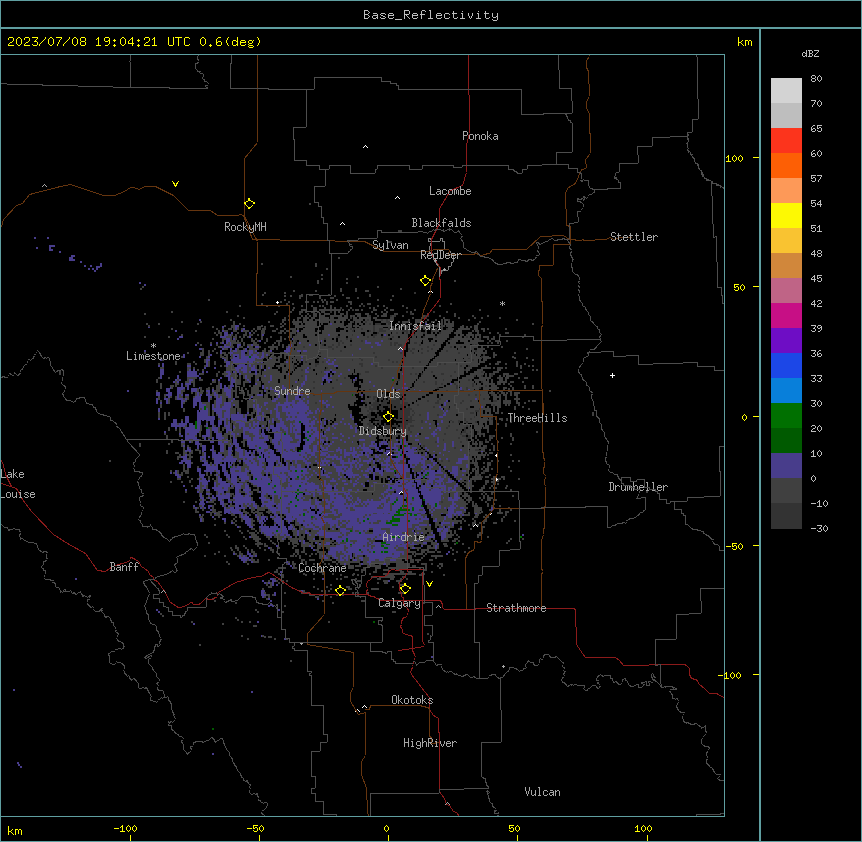
Task: Click the RockyMH label
Action: (245, 227)
